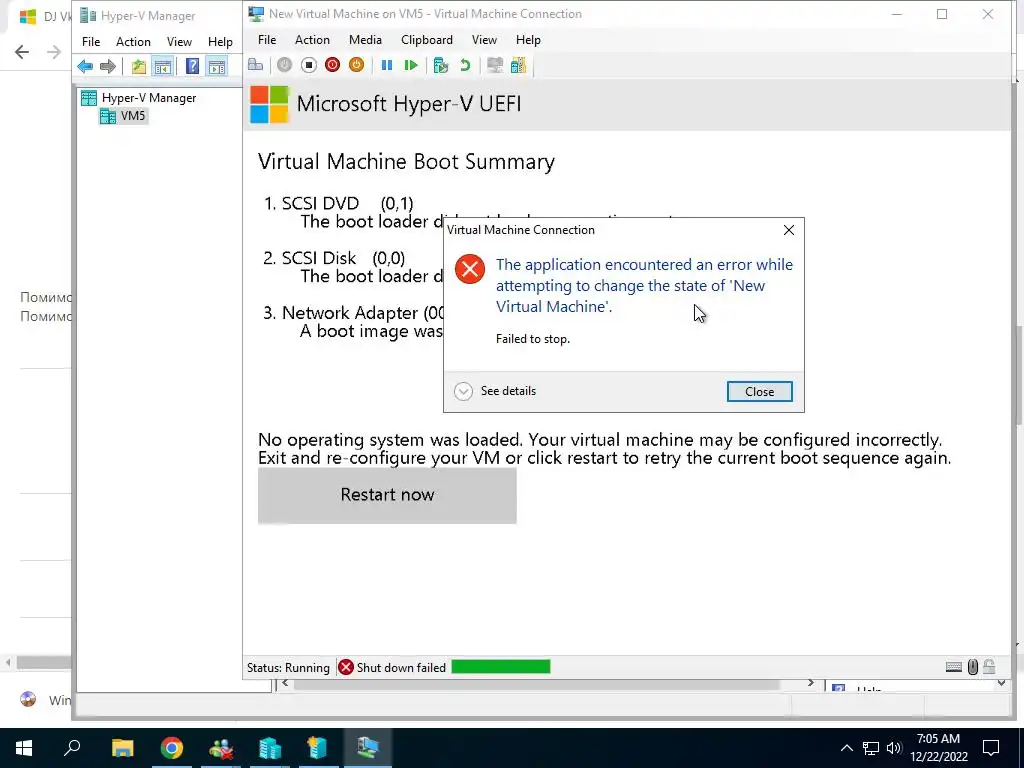
Task: Click Microsoft Hyper-V UEFI logo
Action: 268,104
